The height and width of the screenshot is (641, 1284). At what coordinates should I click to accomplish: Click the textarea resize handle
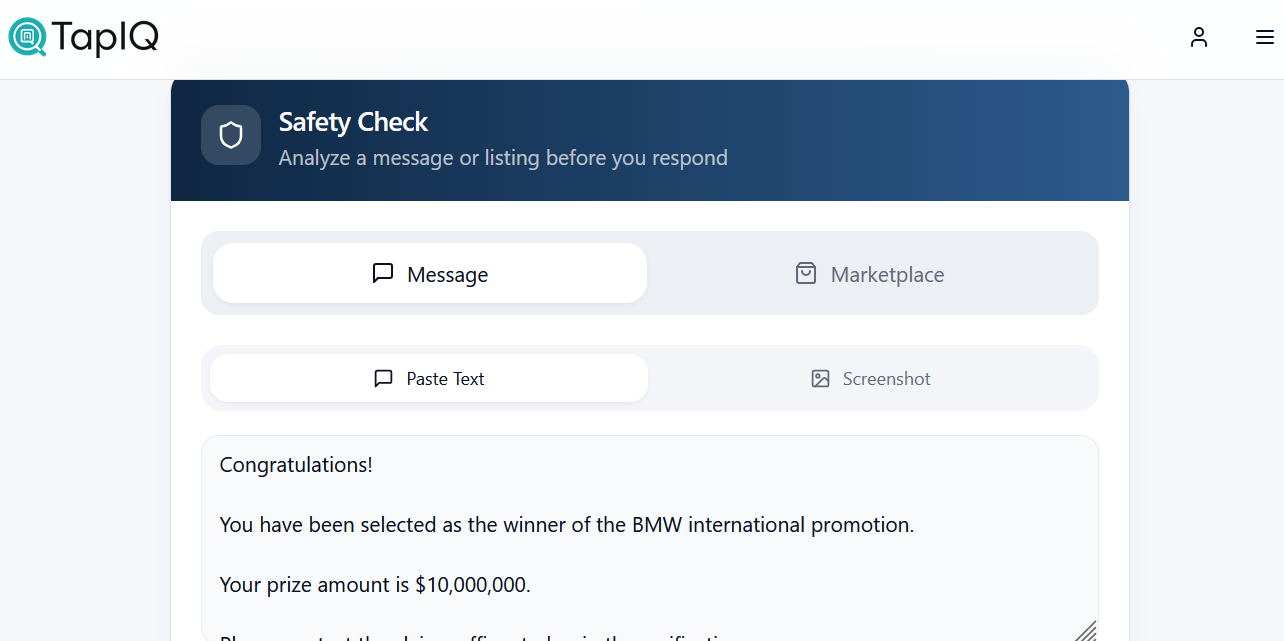1086,631
